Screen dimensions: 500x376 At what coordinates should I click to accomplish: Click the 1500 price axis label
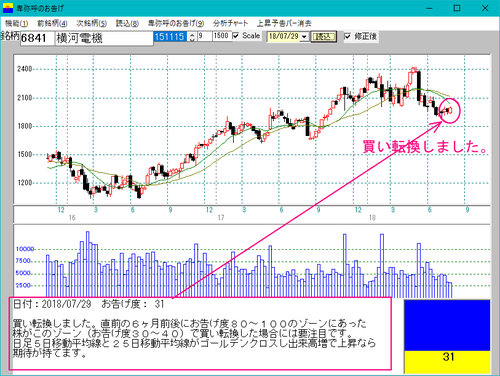(25, 154)
